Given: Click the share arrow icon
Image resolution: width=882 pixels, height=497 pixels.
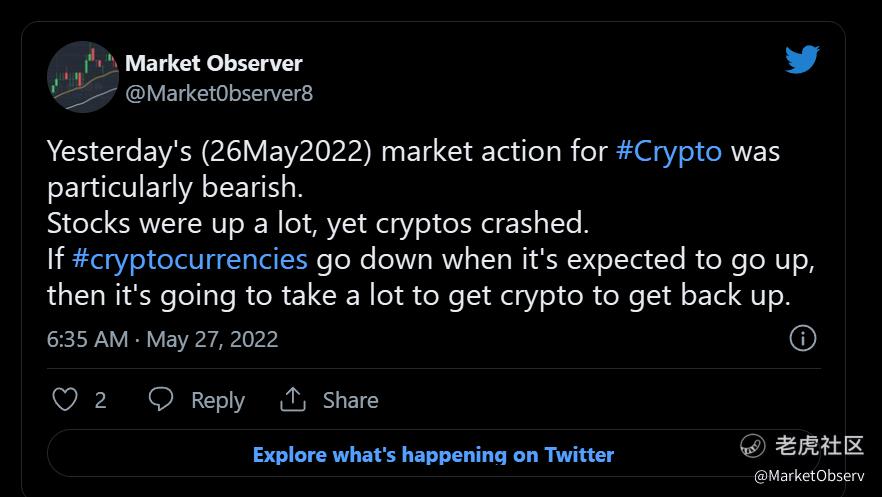Looking at the screenshot, I should [x=293, y=400].
